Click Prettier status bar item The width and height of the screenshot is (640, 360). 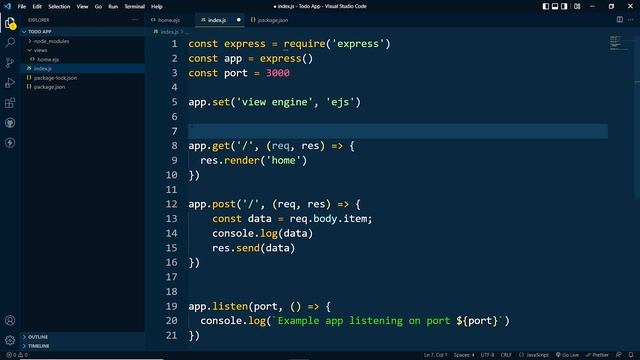[x=597, y=355]
